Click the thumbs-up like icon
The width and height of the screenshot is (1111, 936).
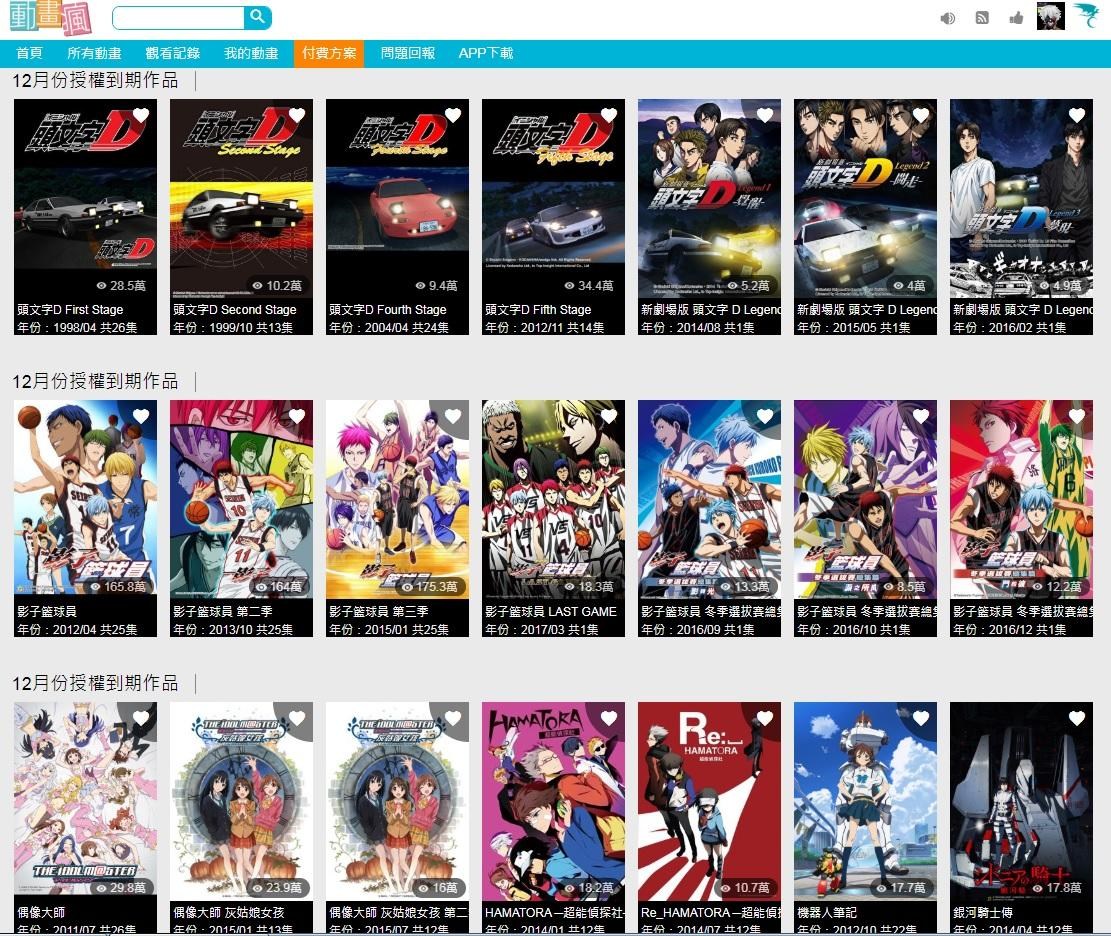pyautogui.click(x=1016, y=18)
